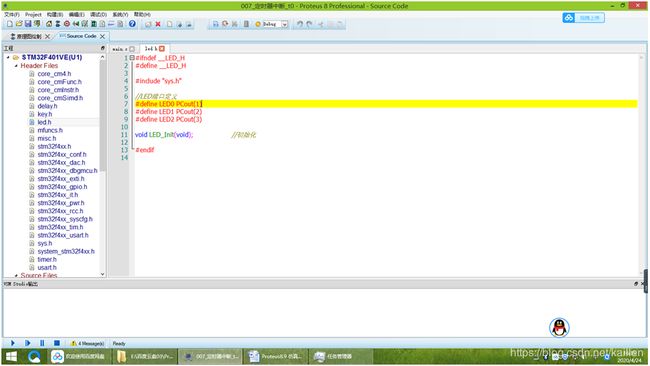
Task: Click the code line 'void LED_Init(void);'
Action: (x=164, y=135)
